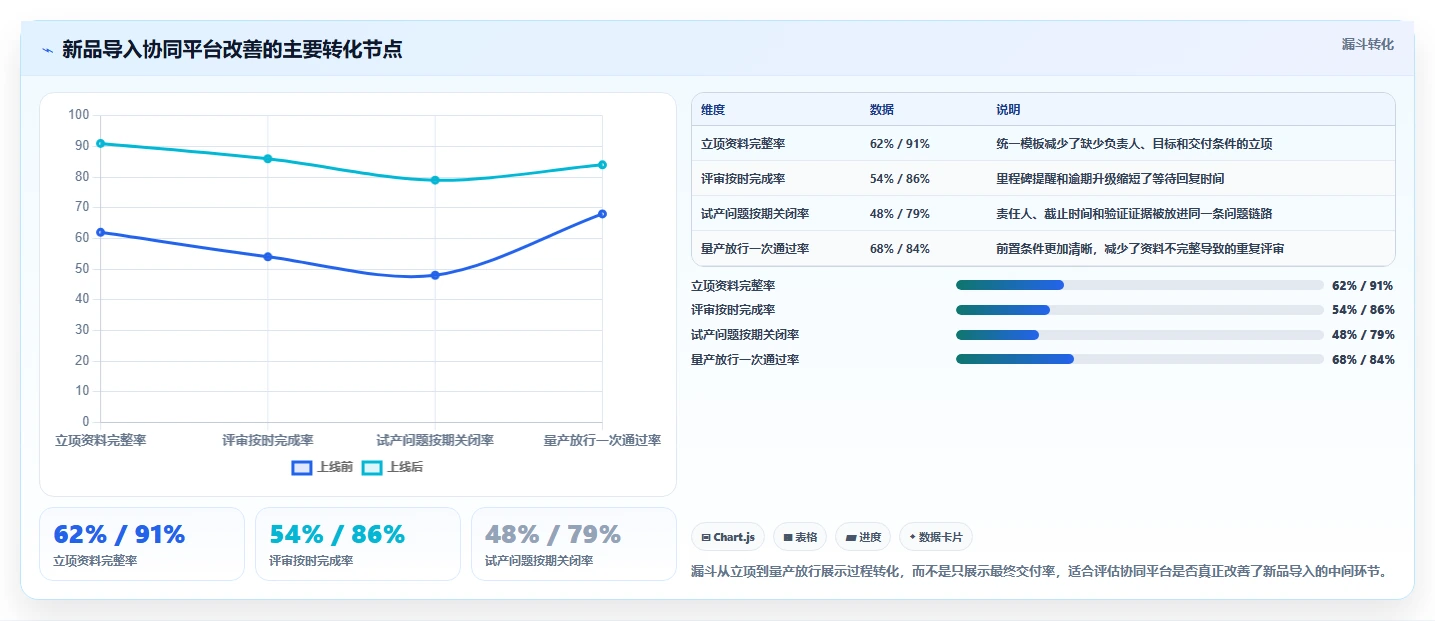Click progress label 48% / 79%
Viewport: 1435px width, 621px height.
(1363, 335)
